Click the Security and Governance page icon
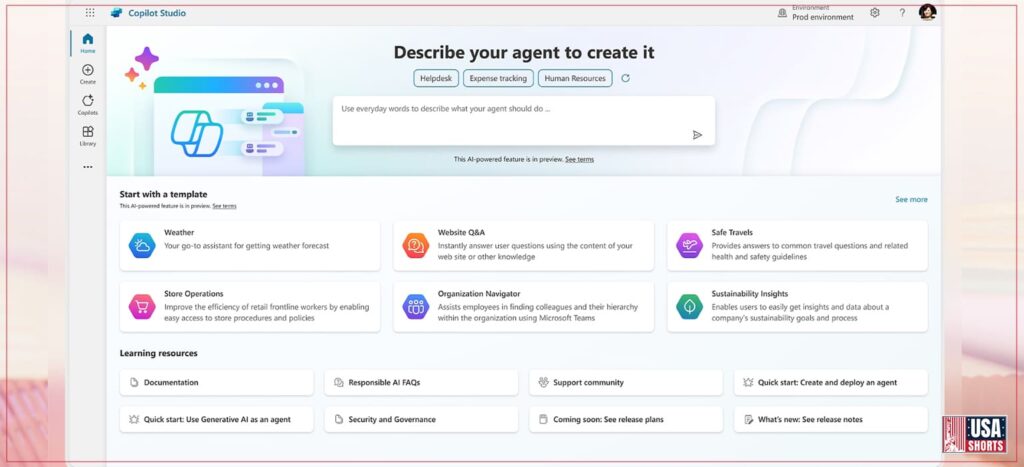This screenshot has width=1024, height=467. pyautogui.click(x=338, y=419)
